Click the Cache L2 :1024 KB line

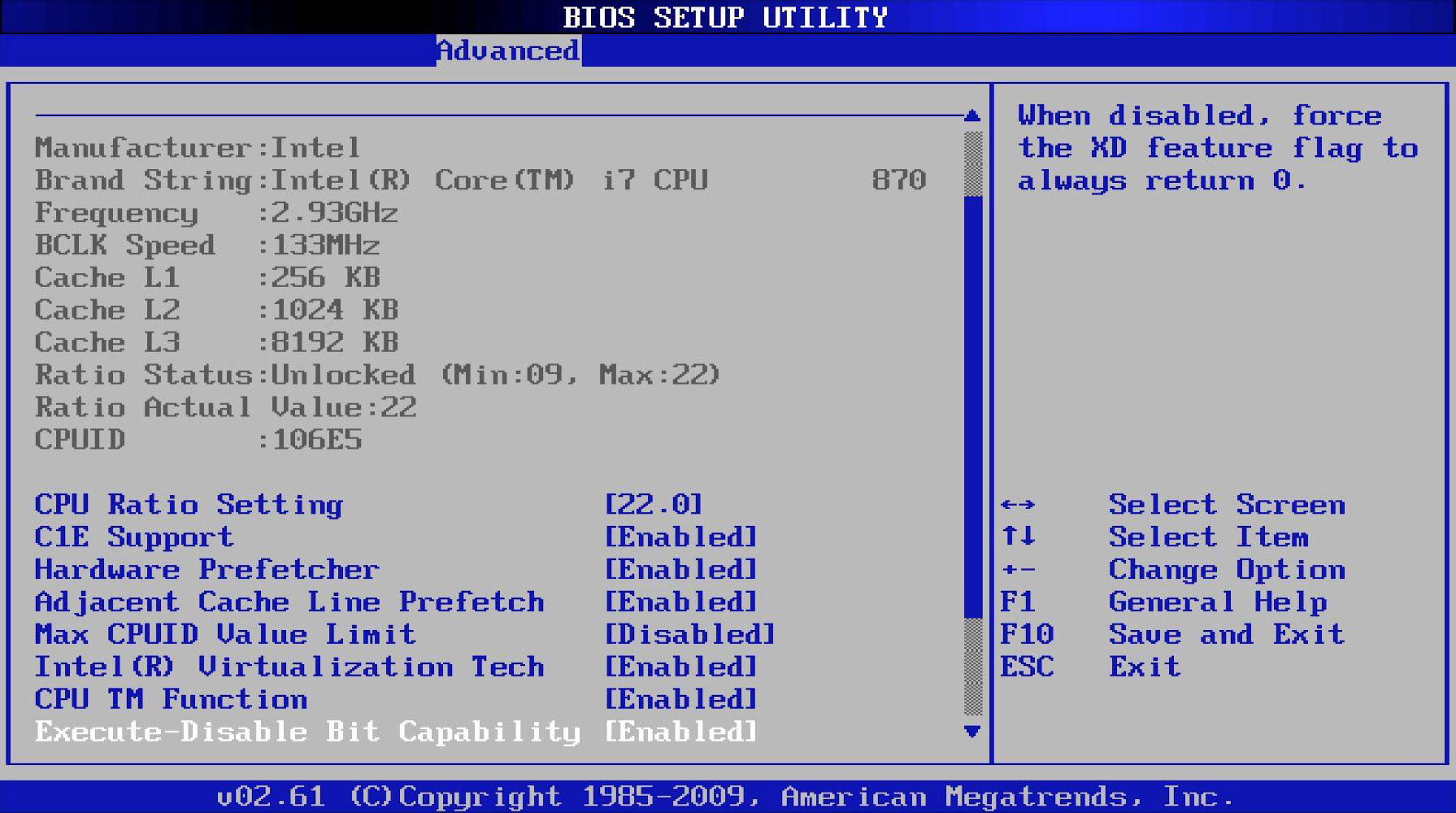[x=216, y=311]
